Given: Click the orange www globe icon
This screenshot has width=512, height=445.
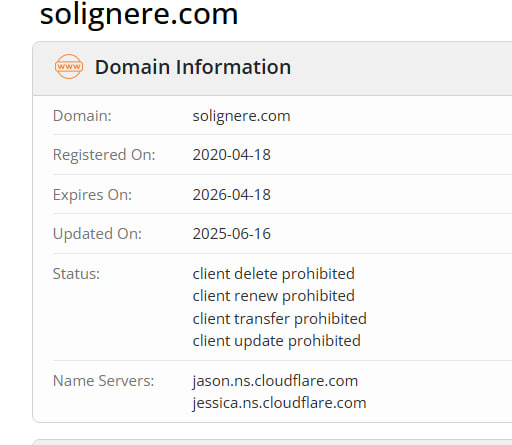Looking at the screenshot, I should 69,67.
